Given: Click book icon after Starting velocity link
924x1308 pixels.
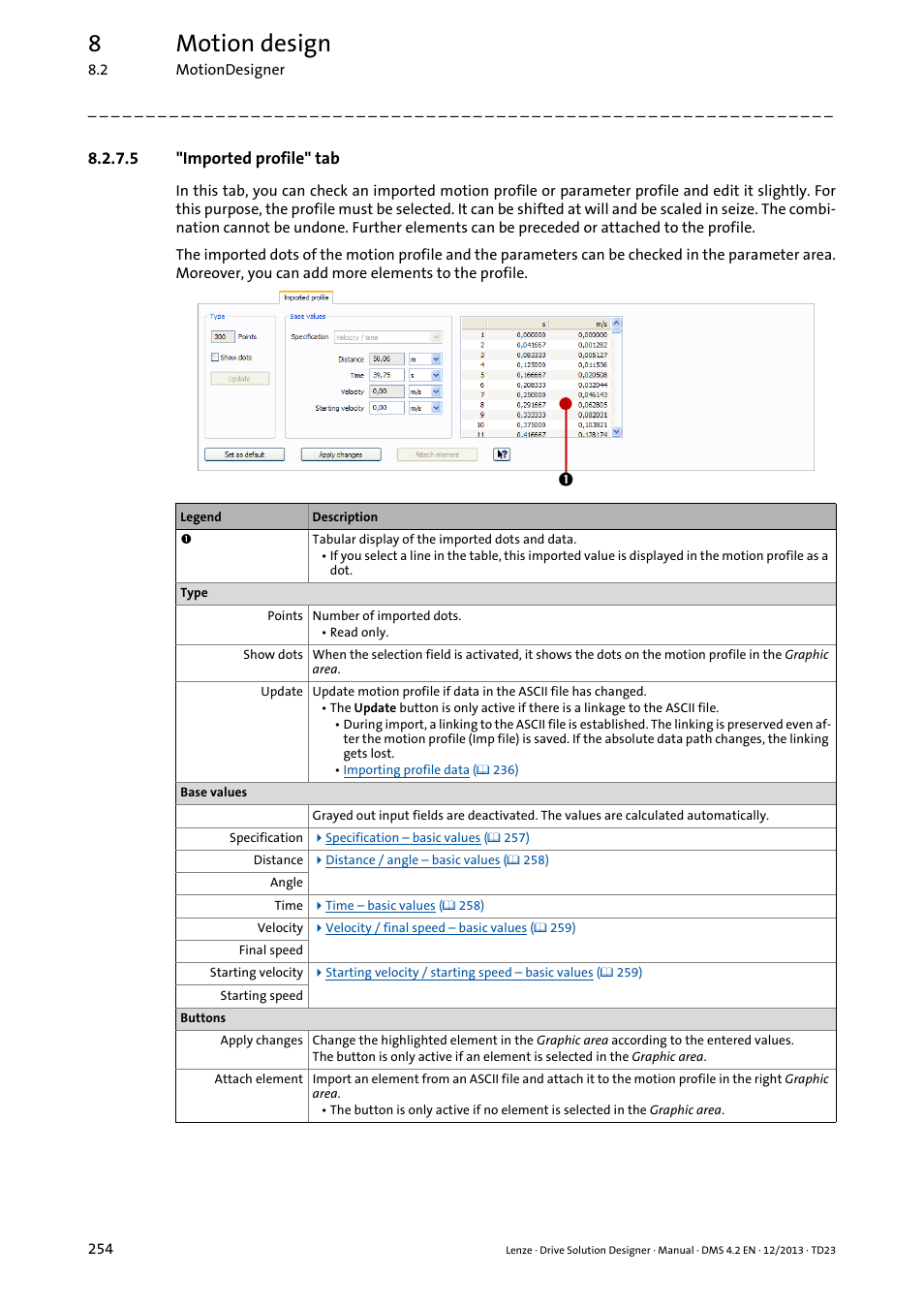Looking at the screenshot, I should 606,973.
